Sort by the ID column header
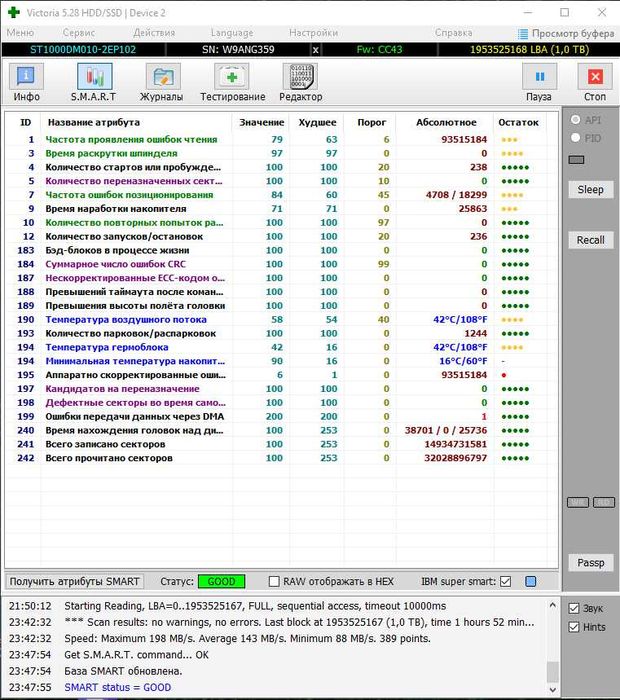Viewport: 620px width, 700px height. [25, 122]
